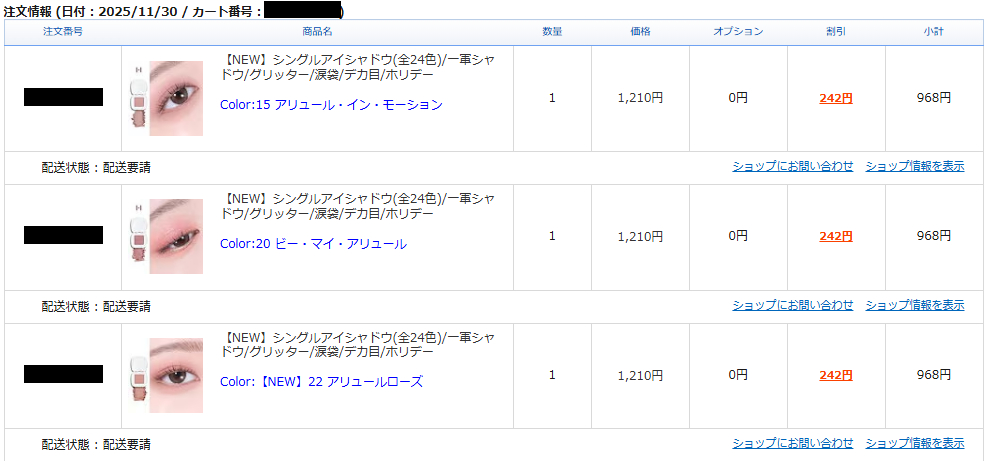This screenshot has height=461, width=987.
Task: Open thumbnail of Color:15 eyeshadow product
Action: (167, 98)
